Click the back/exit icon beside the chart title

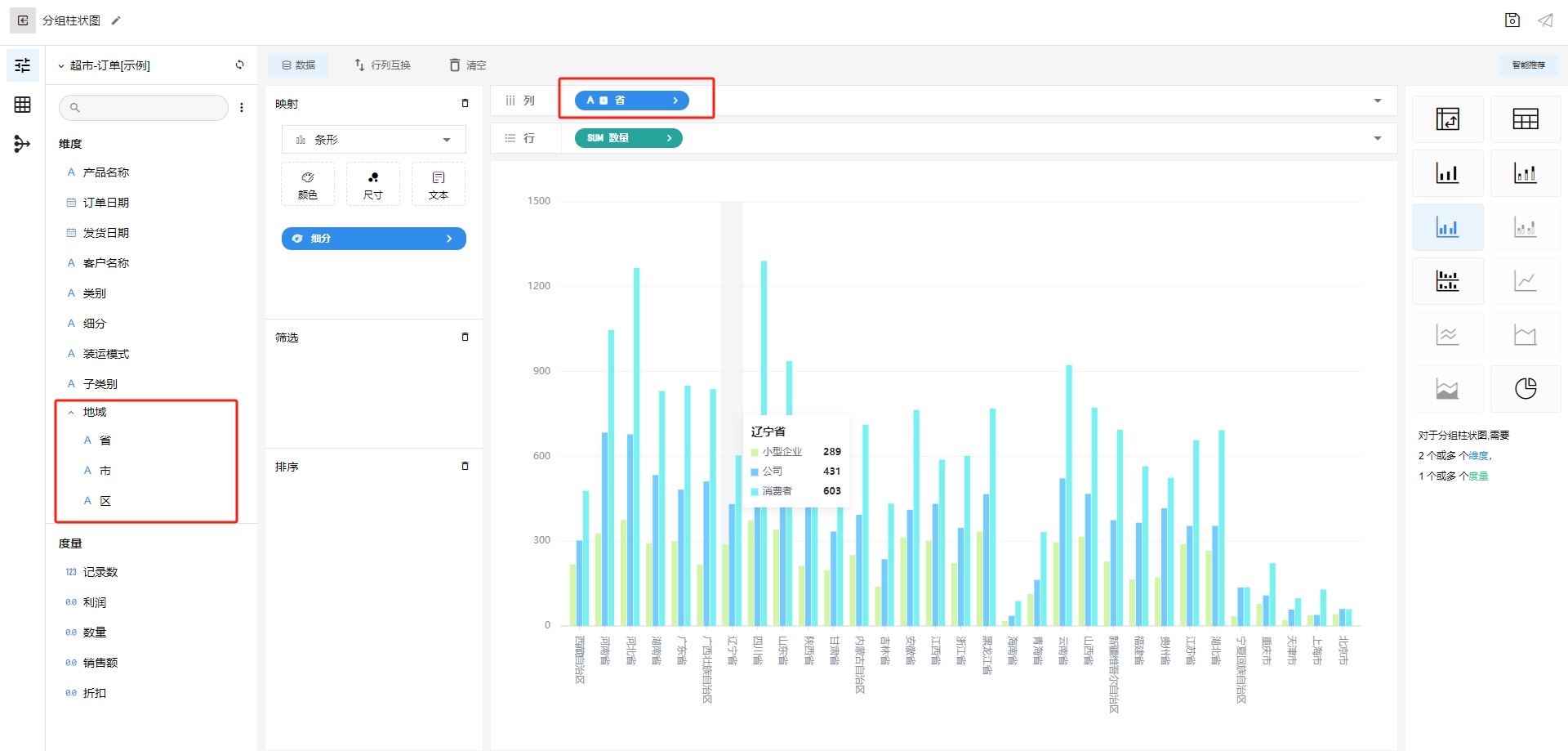coord(23,20)
